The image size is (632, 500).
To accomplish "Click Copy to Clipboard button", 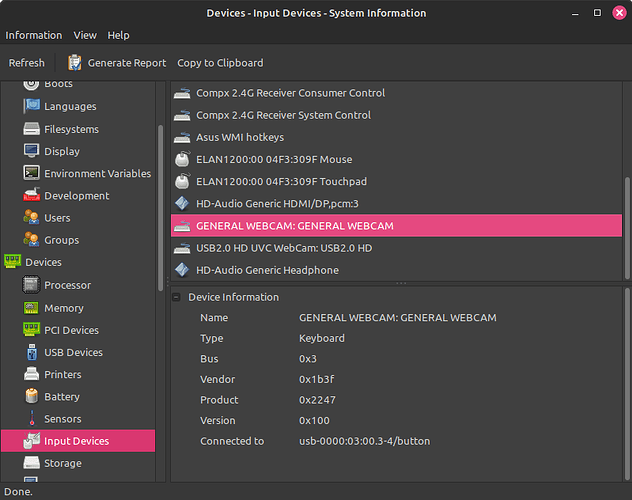I will click(220, 63).
